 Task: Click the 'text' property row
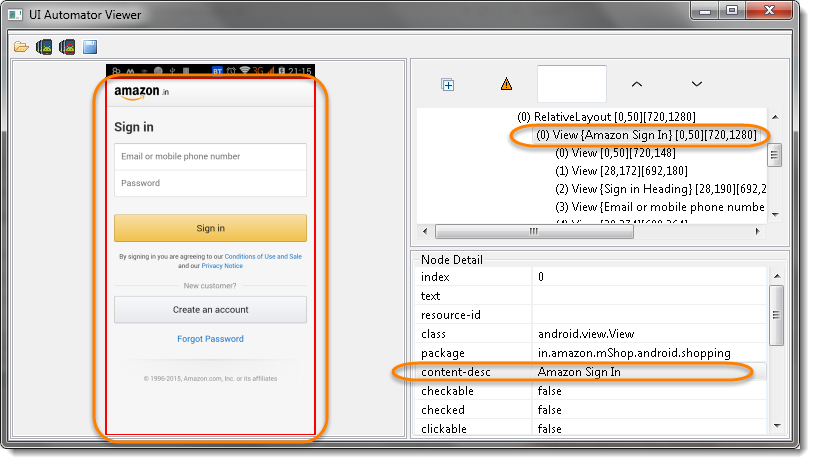point(591,296)
